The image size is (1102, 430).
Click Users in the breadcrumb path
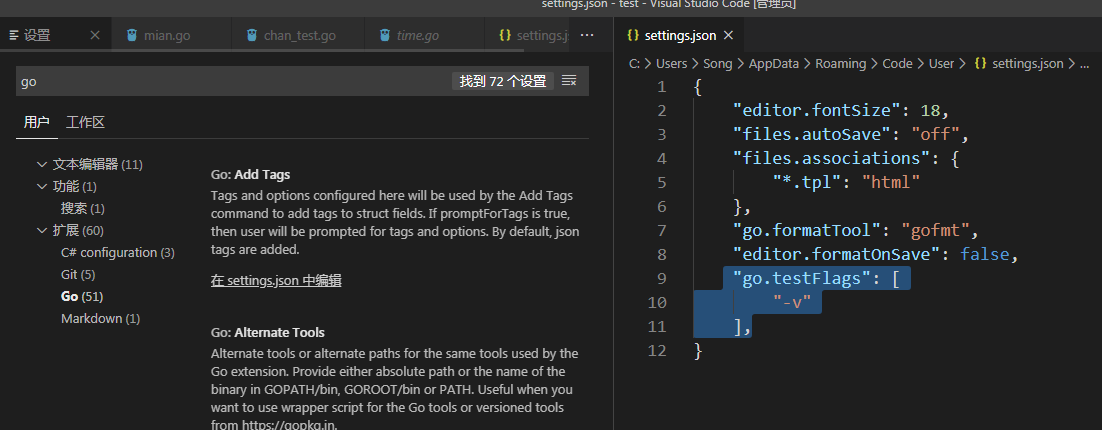pos(671,64)
